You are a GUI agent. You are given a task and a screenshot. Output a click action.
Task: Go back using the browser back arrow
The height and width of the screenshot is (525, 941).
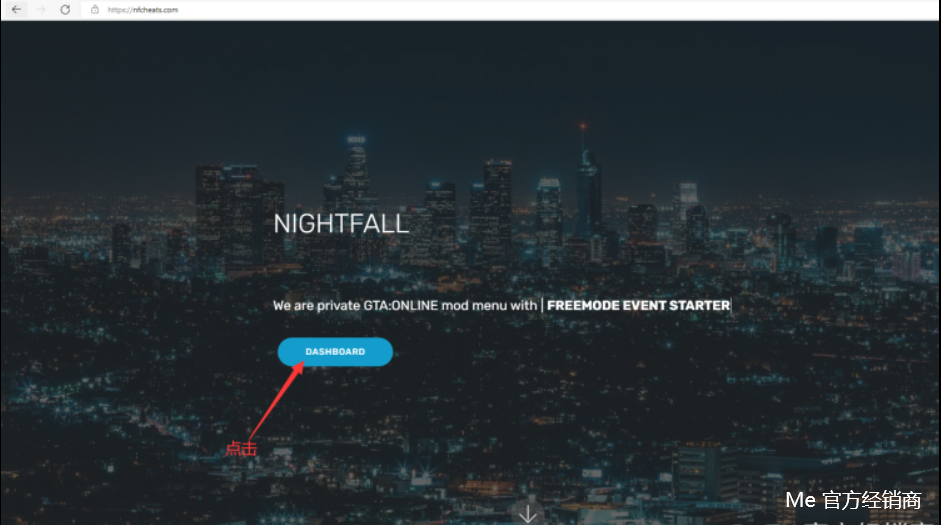click(16, 10)
